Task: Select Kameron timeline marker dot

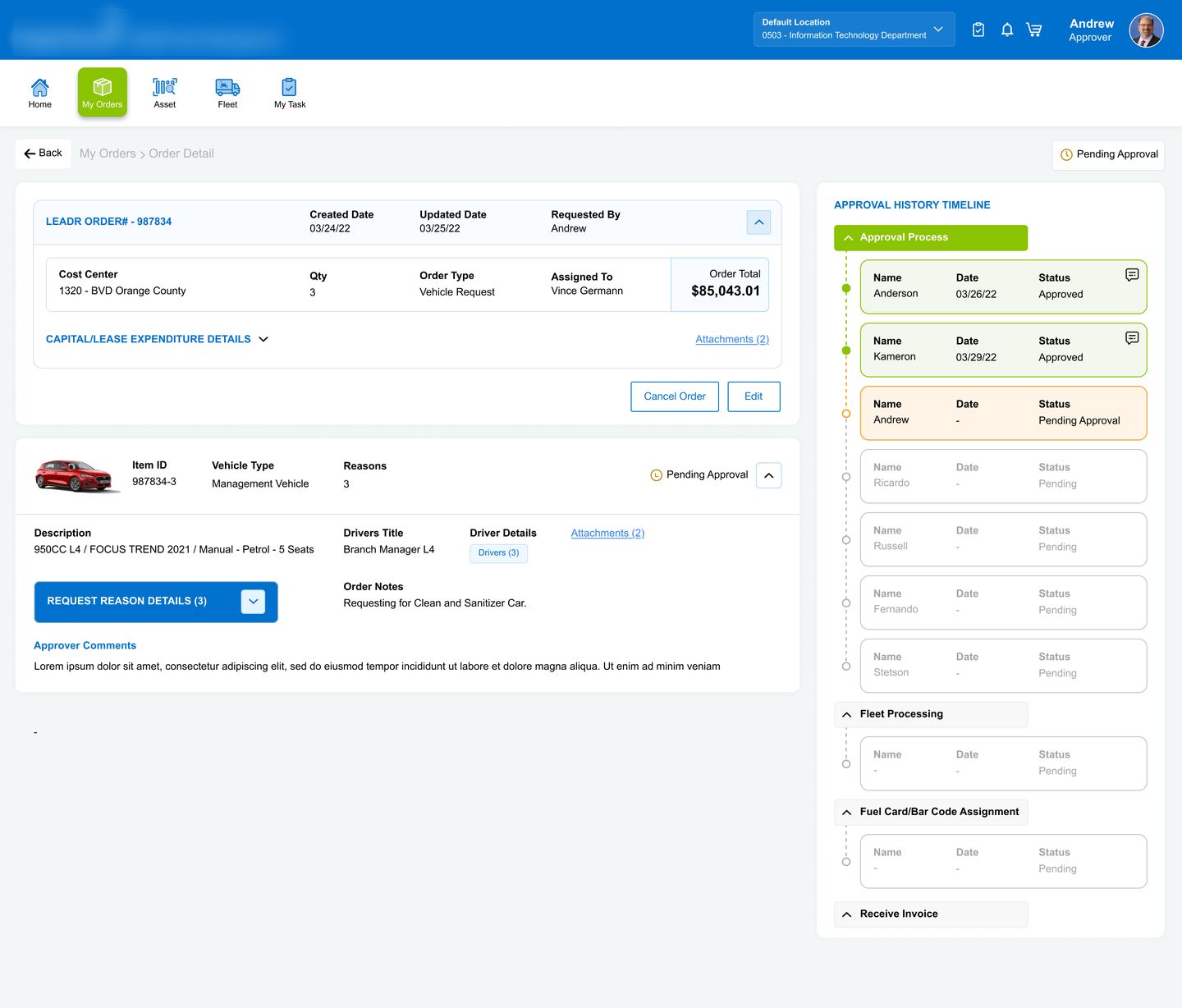Action: (x=846, y=351)
